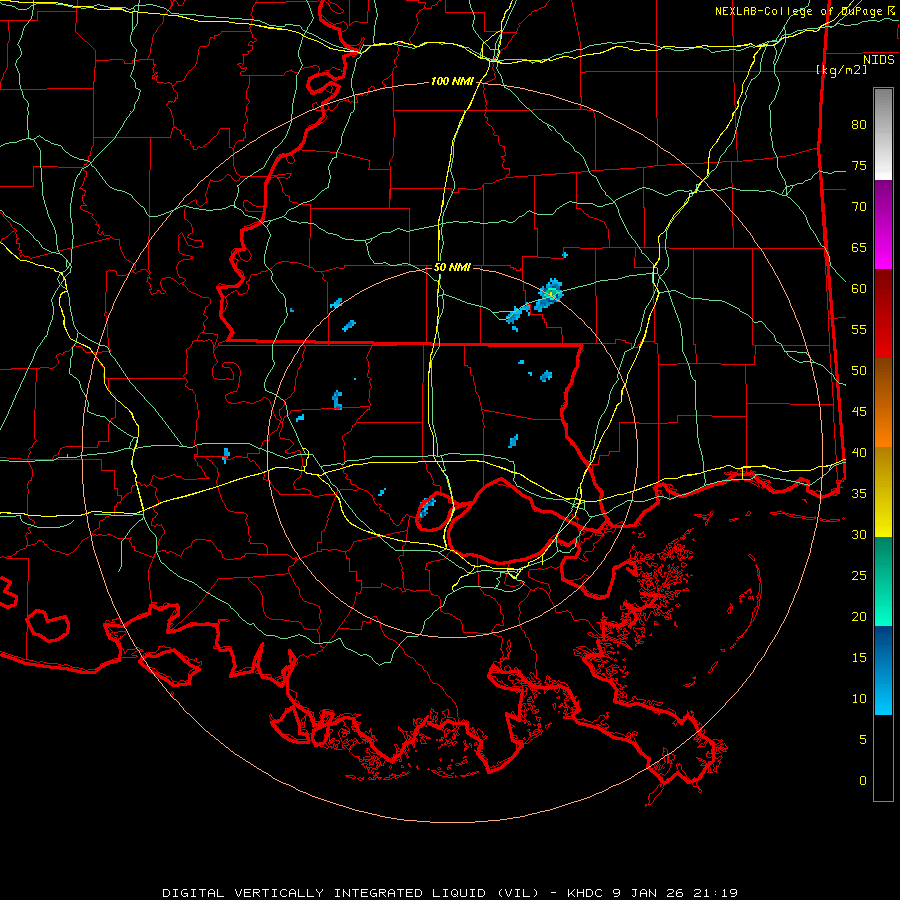Pick the magenta-purple segment of the color bar
The height and width of the screenshot is (900, 900).
click(x=883, y=224)
